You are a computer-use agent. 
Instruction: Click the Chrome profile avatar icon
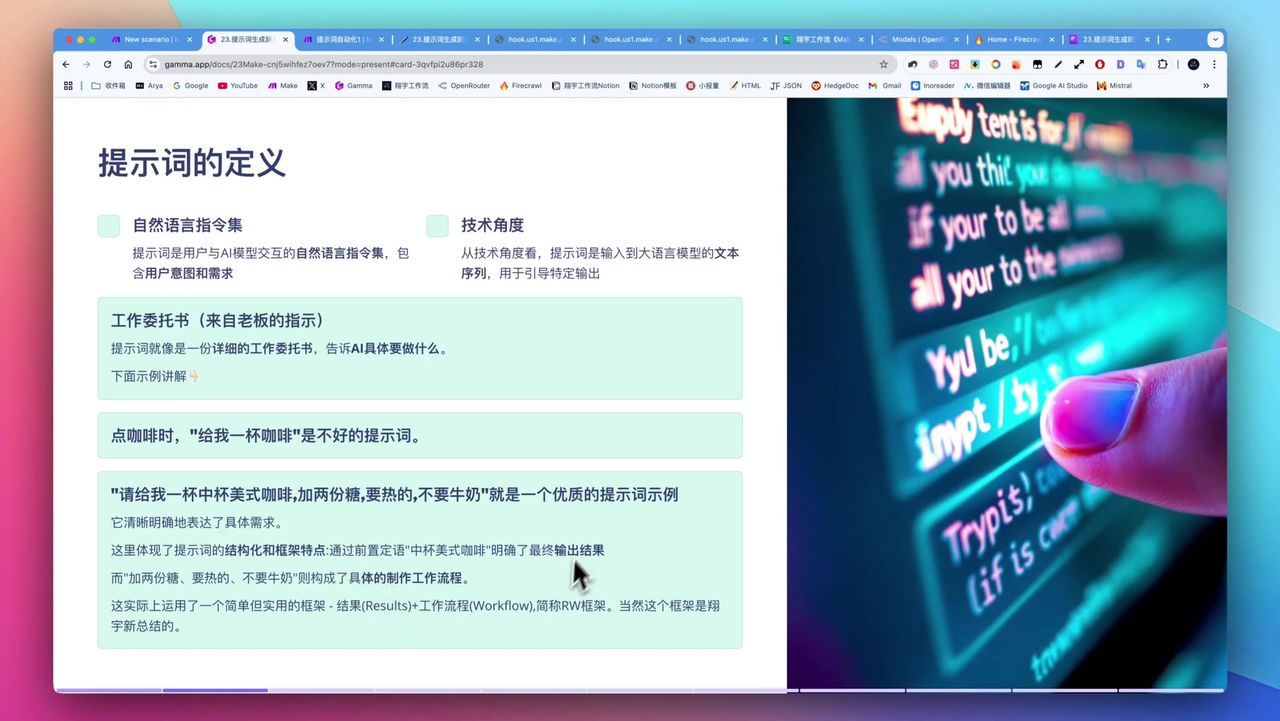point(1194,64)
